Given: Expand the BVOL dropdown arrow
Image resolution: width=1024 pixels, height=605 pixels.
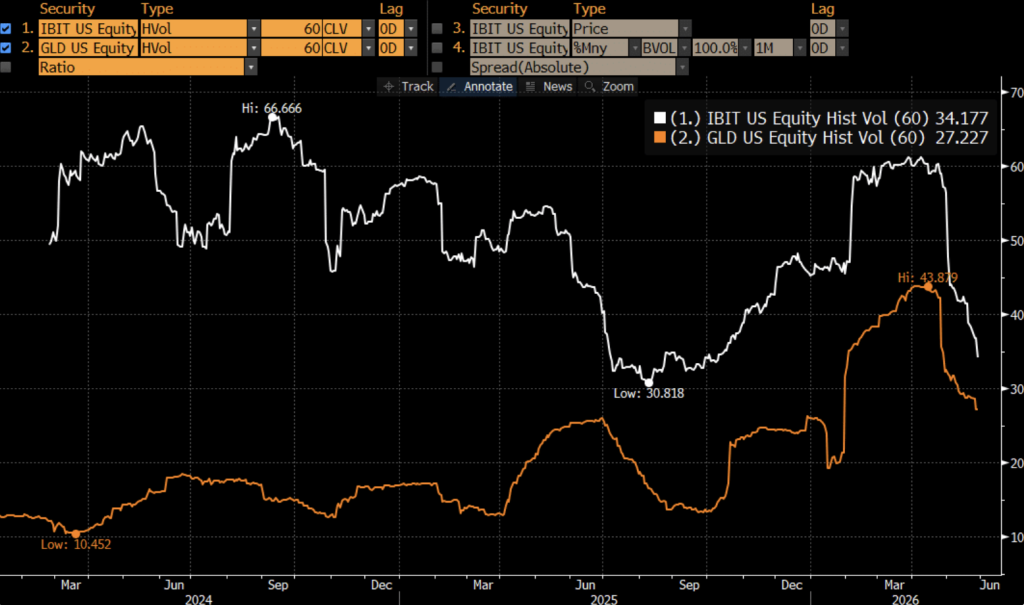Looking at the screenshot, I should coord(684,48).
